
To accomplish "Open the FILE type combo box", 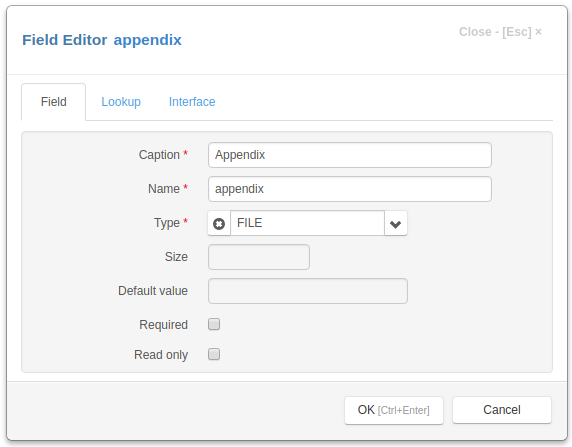I will (307, 223).
